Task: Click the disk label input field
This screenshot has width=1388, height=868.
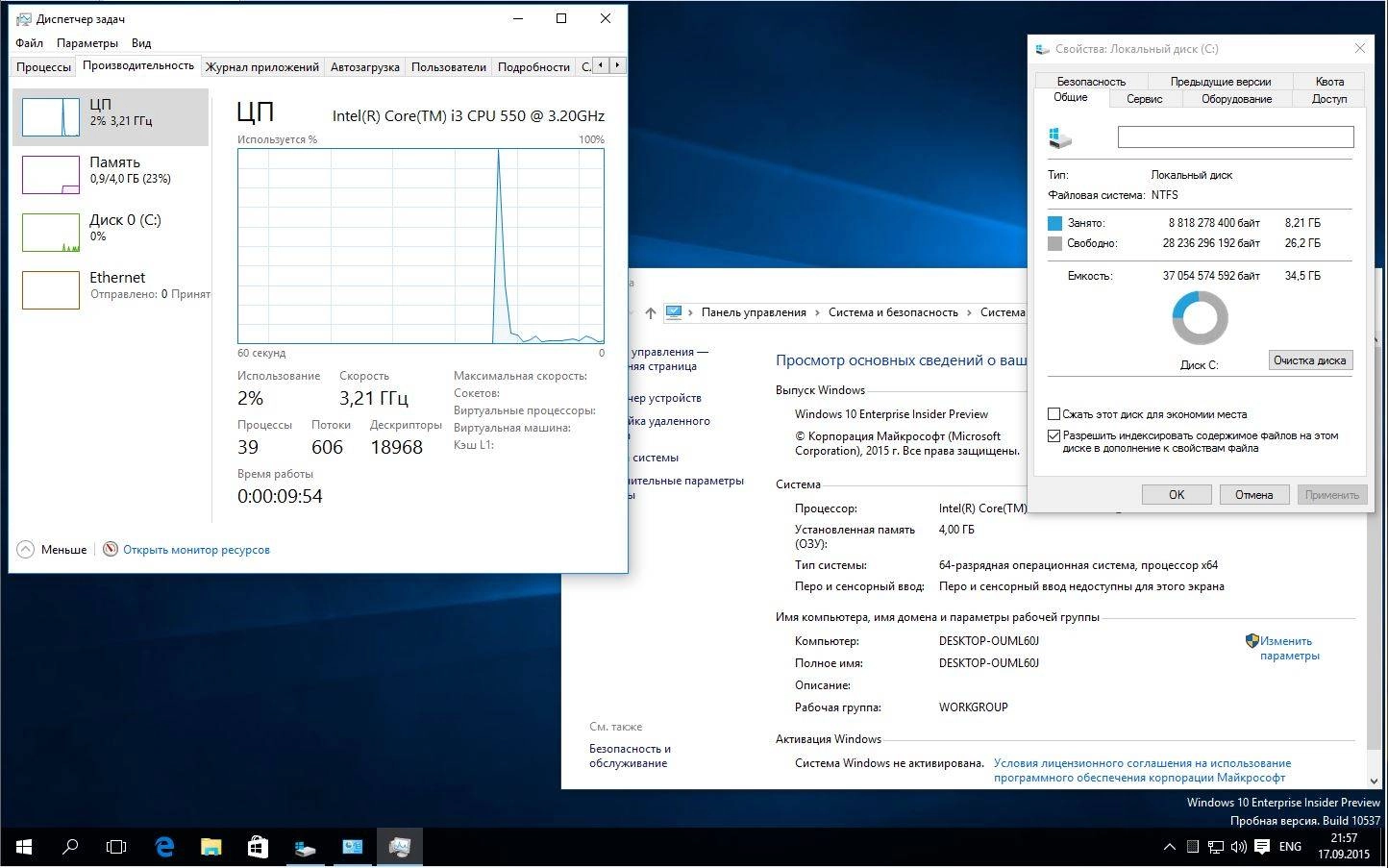Action: tap(1235, 137)
